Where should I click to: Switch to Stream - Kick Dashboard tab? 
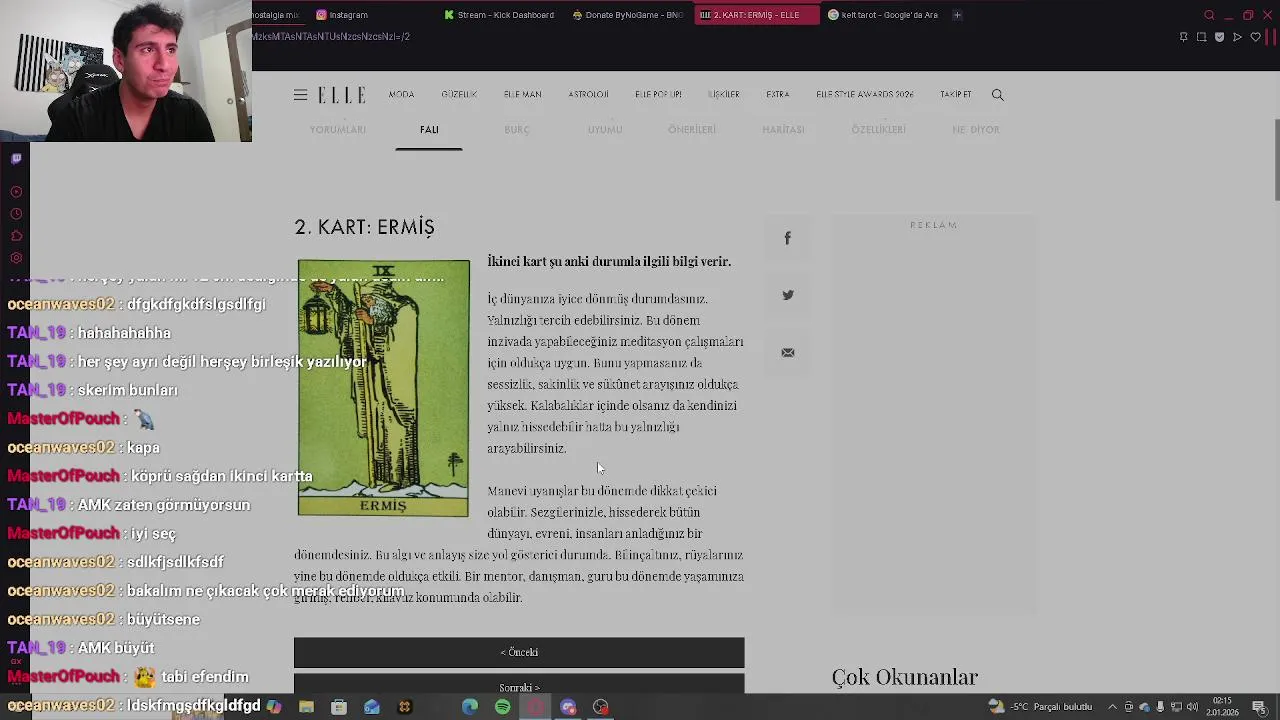tap(499, 15)
